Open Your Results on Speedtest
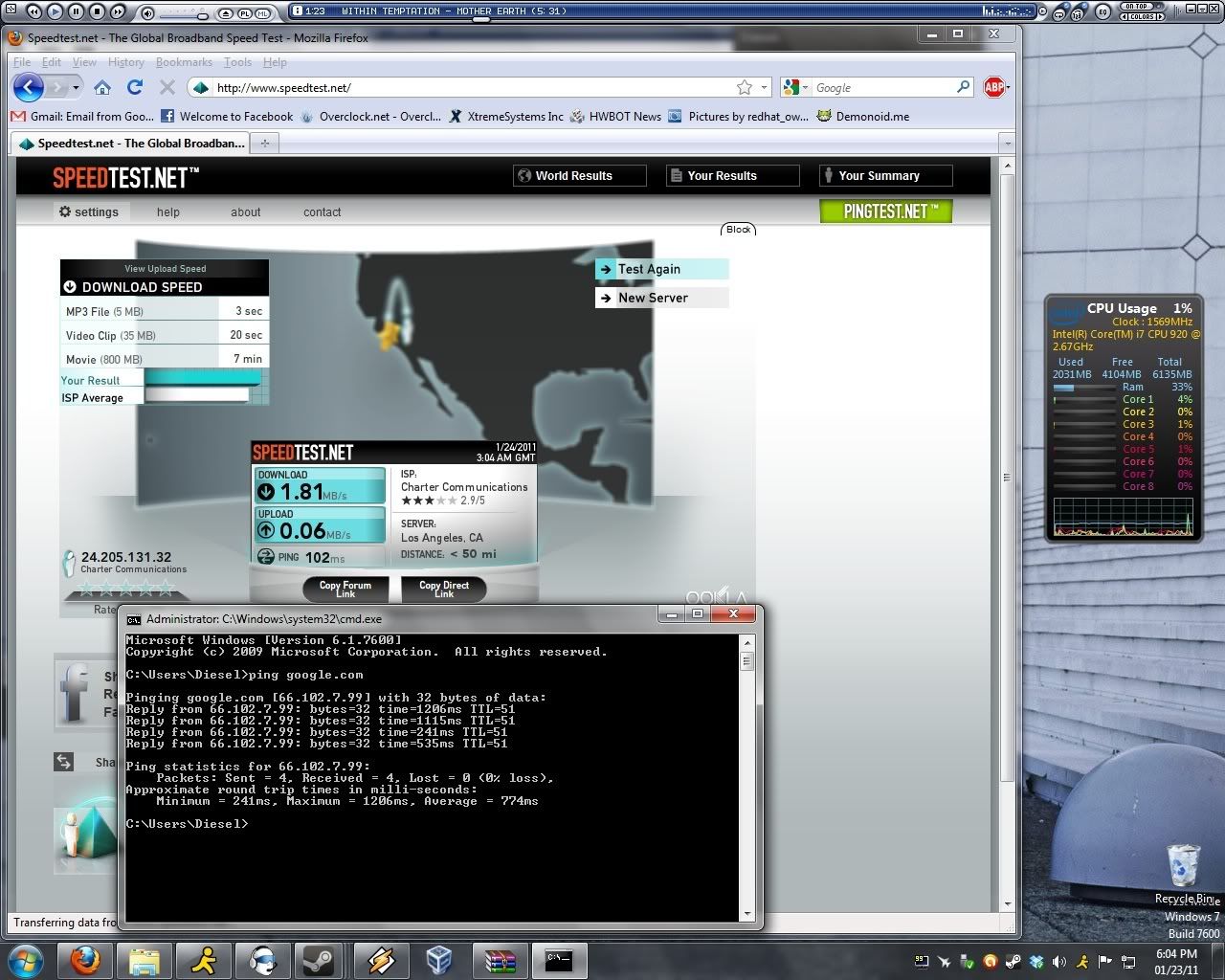 (732, 175)
